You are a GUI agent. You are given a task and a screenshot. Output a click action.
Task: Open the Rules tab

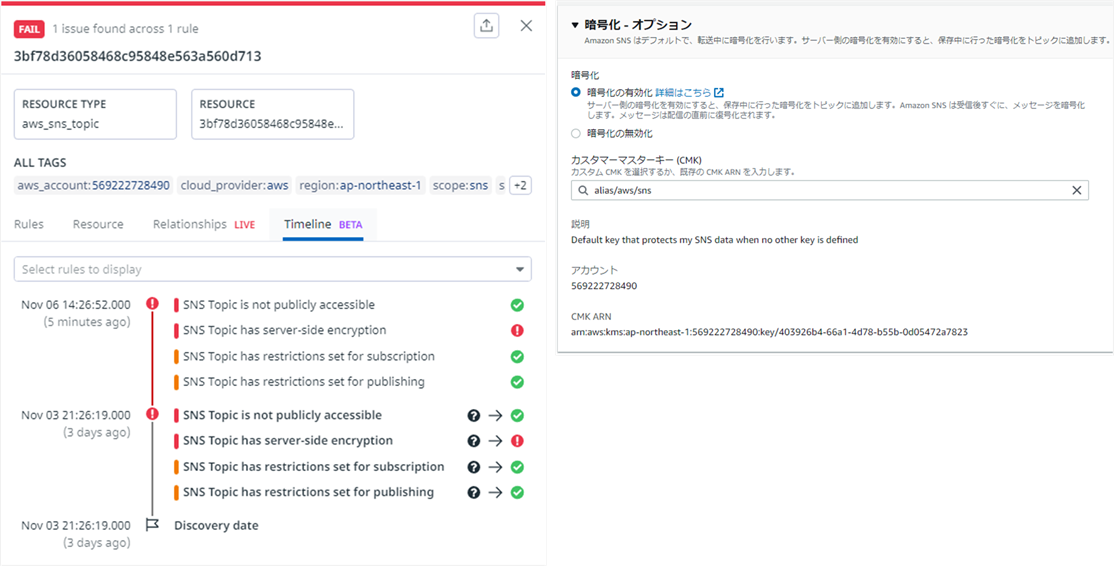click(28, 224)
